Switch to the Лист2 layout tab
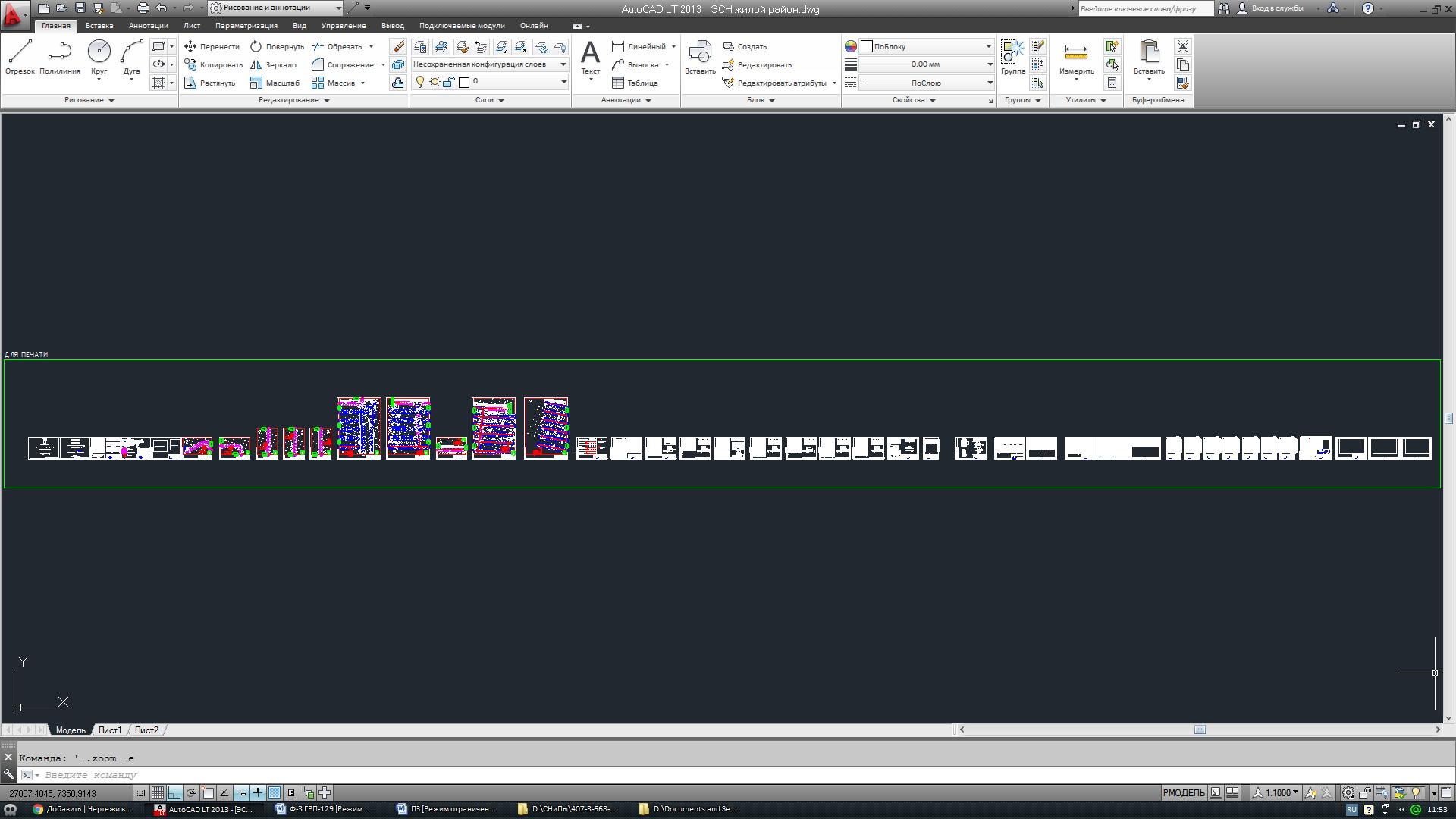The image size is (1456, 819). click(x=146, y=730)
